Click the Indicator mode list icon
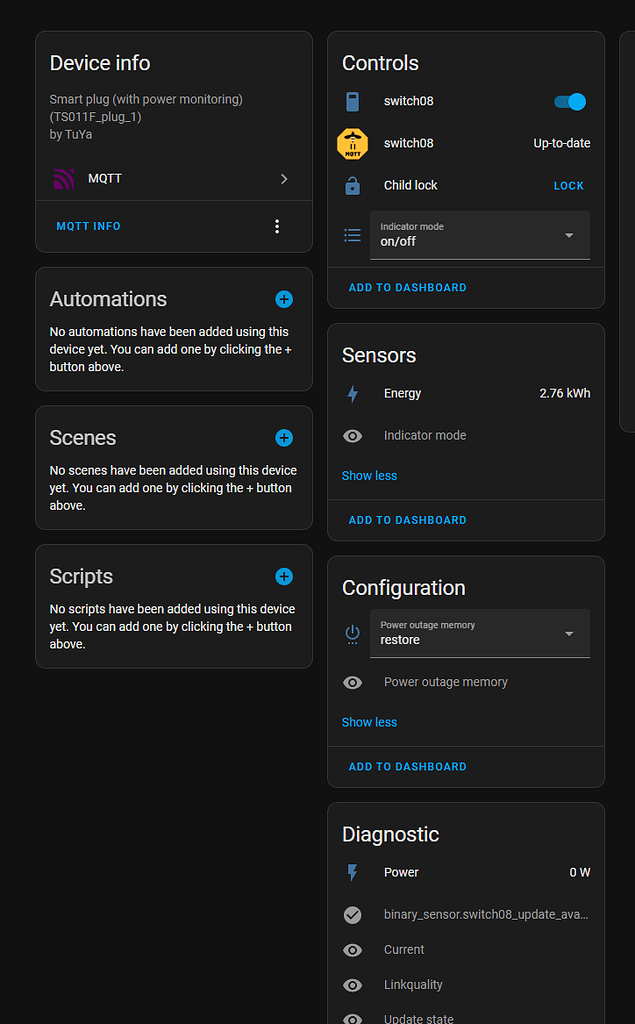The width and height of the screenshot is (635, 1024). pos(352,235)
